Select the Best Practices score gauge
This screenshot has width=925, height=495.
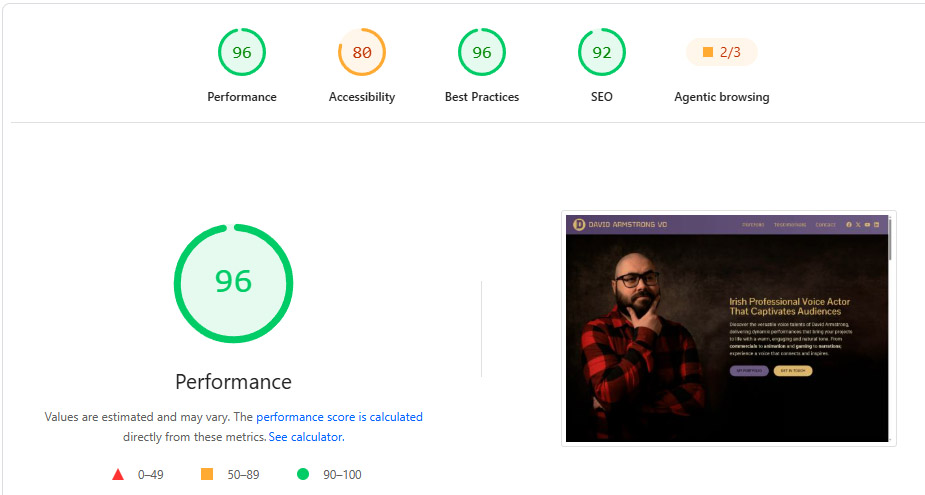point(482,53)
